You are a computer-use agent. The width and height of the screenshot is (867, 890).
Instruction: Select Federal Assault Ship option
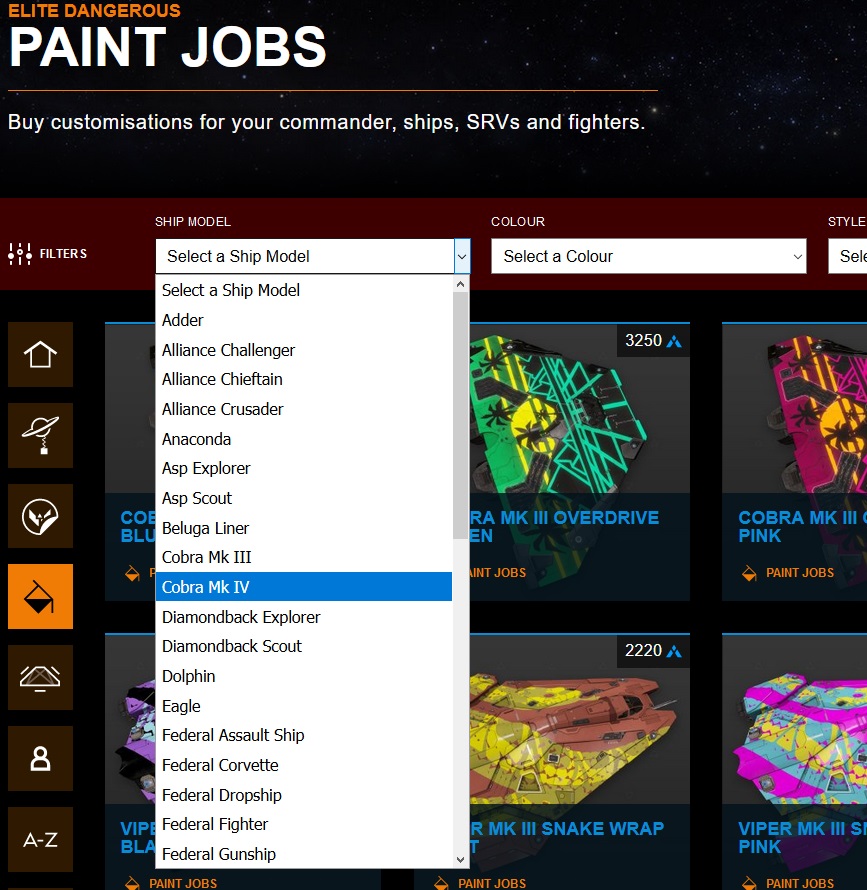click(304, 736)
